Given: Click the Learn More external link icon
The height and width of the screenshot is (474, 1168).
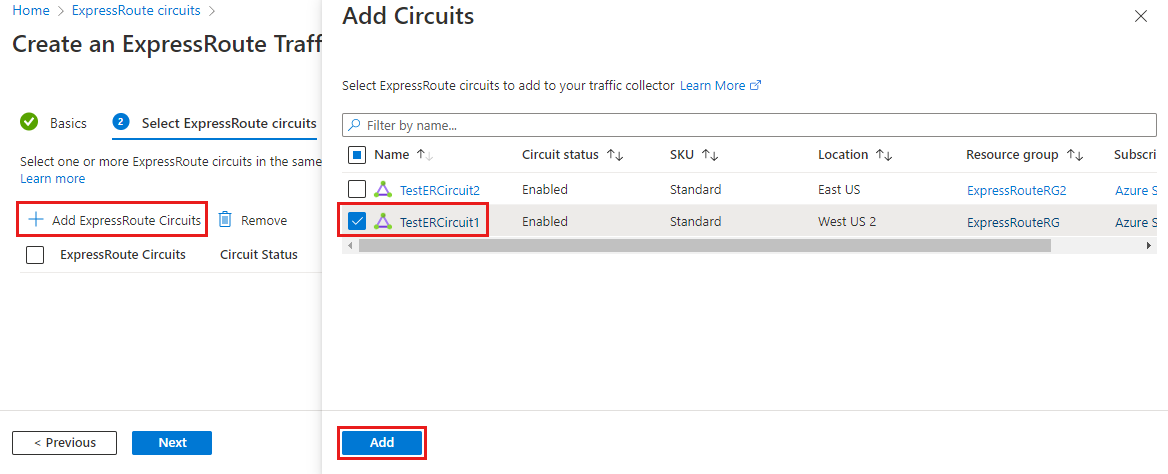Looking at the screenshot, I should point(756,86).
